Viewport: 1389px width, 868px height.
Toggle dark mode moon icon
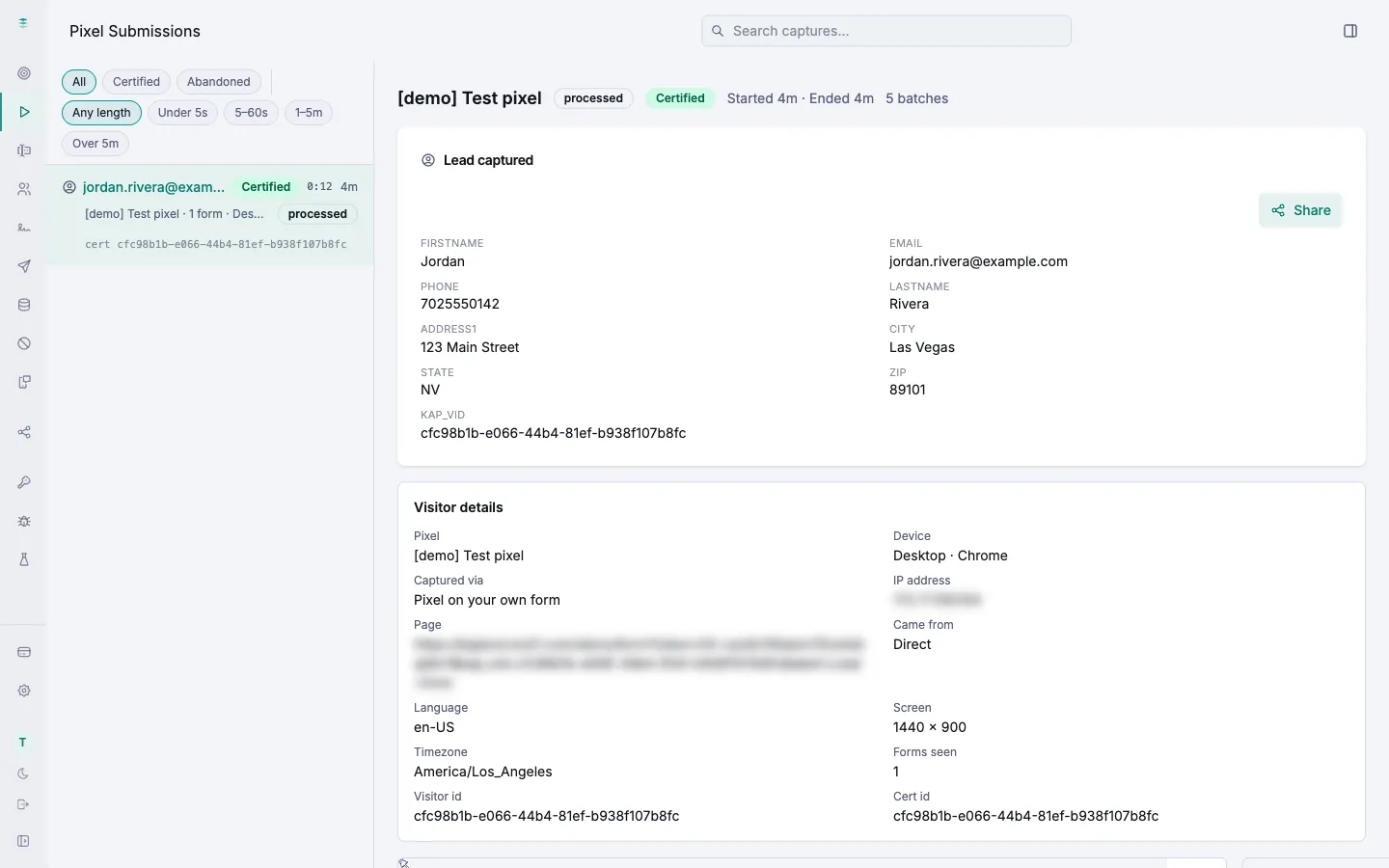tap(23, 773)
